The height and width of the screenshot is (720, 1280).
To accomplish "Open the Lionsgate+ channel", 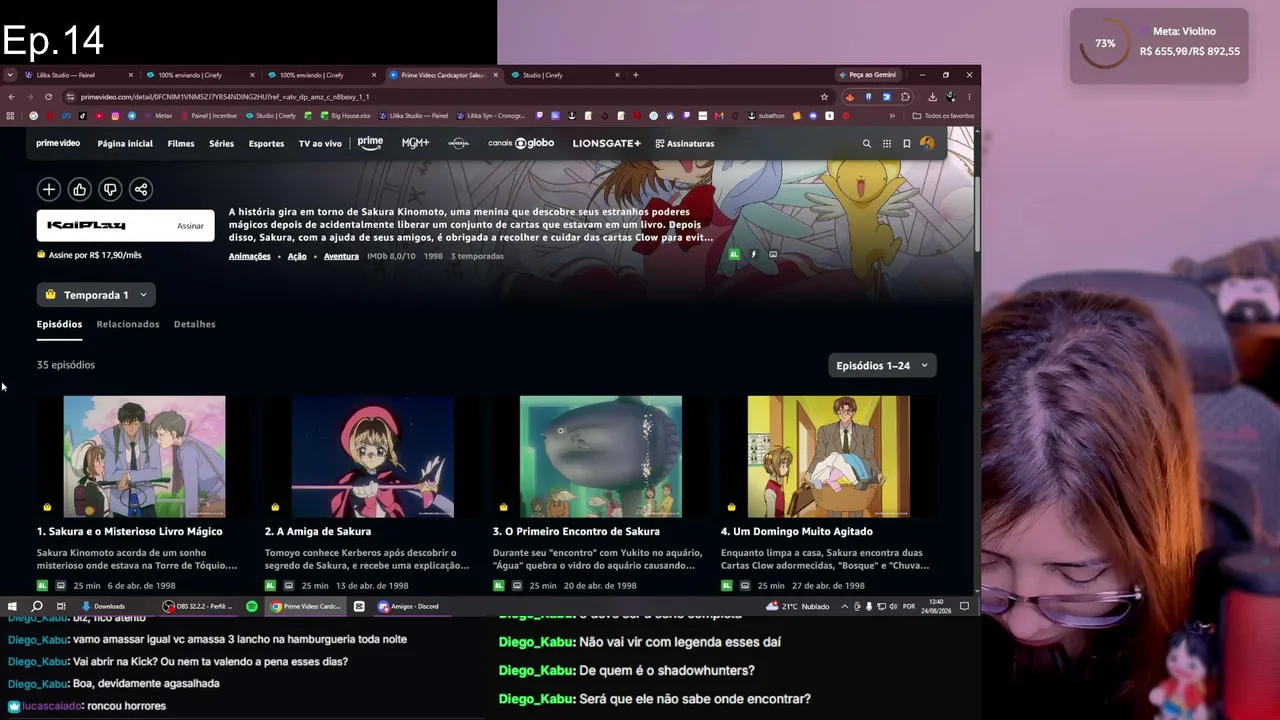I will pos(606,144).
